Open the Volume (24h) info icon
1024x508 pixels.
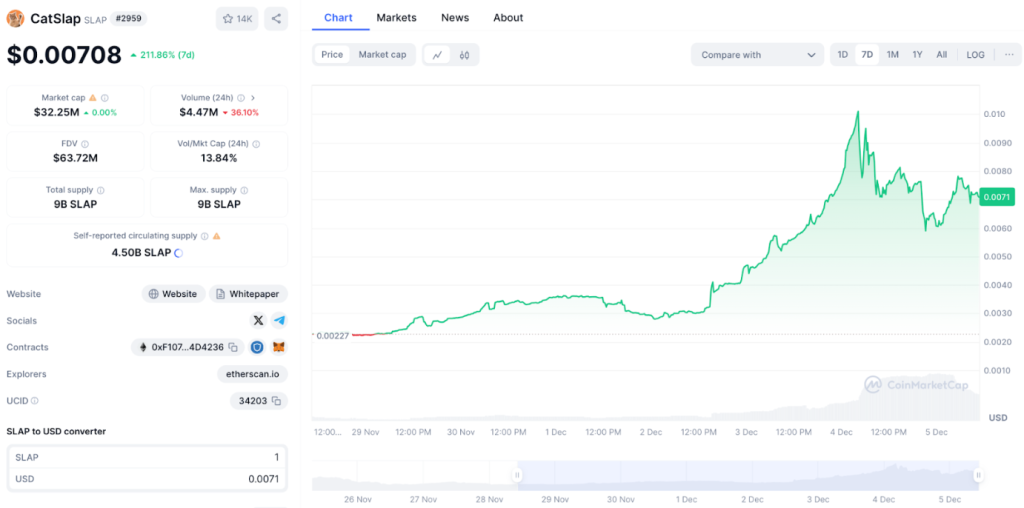click(241, 97)
